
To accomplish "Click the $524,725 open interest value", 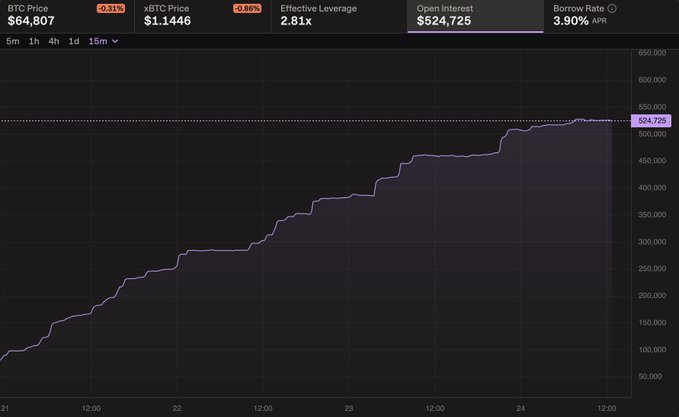I will [x=443, y=21].
